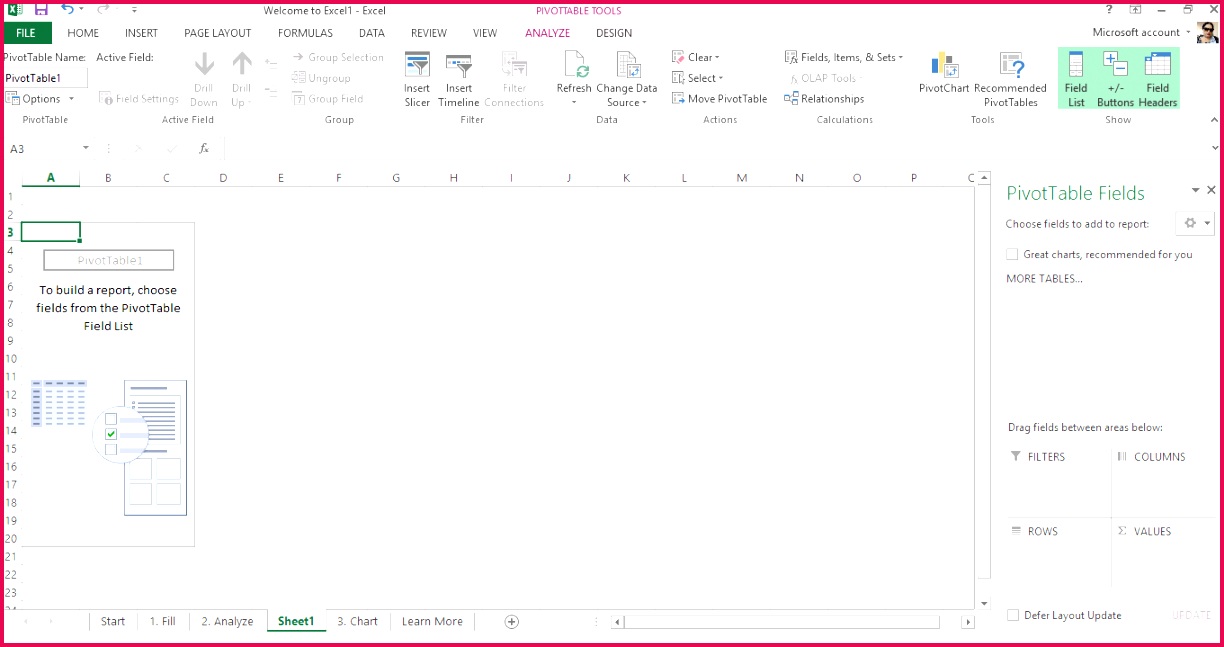The image size is (1224, 647).
Task: Select the ANALYZE tab
Action: (548, 33)
